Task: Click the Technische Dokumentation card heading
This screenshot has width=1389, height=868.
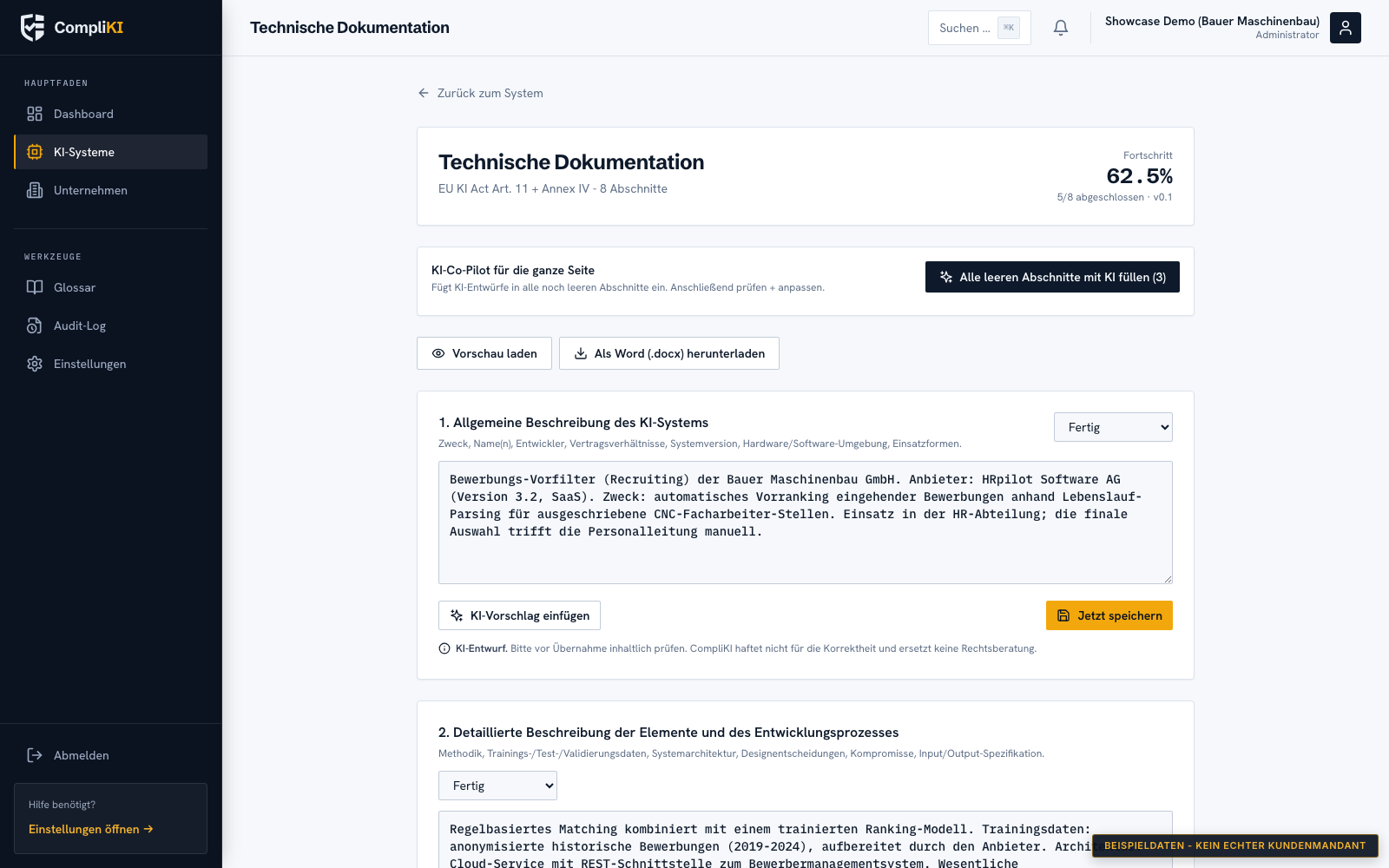Action: point(571,162)
